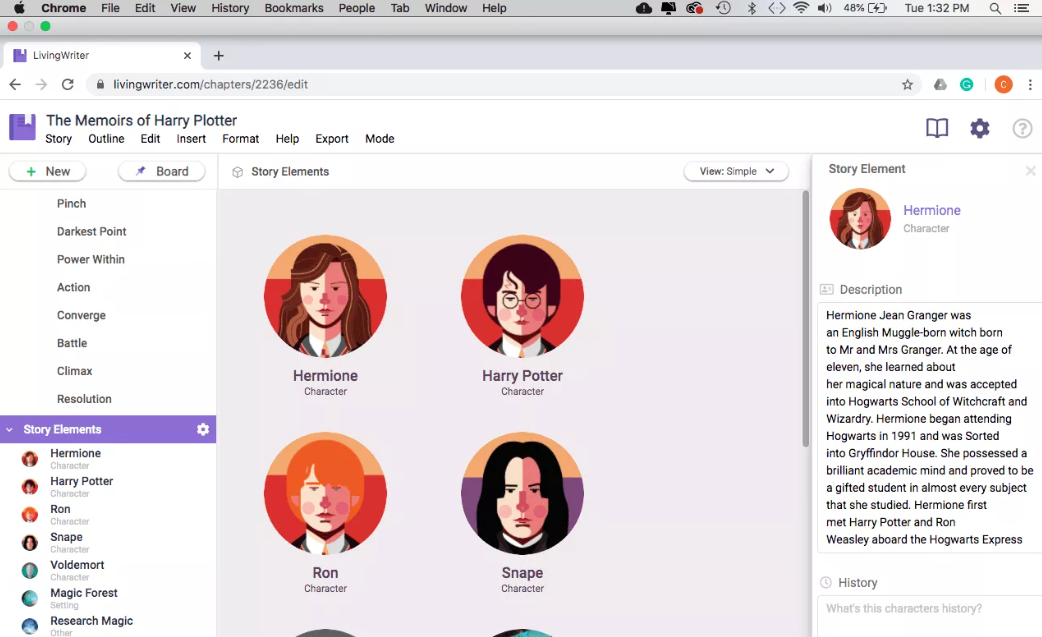Click the help question mark icon
The height and width of the screenshot is (637, 1042).
1019,128
